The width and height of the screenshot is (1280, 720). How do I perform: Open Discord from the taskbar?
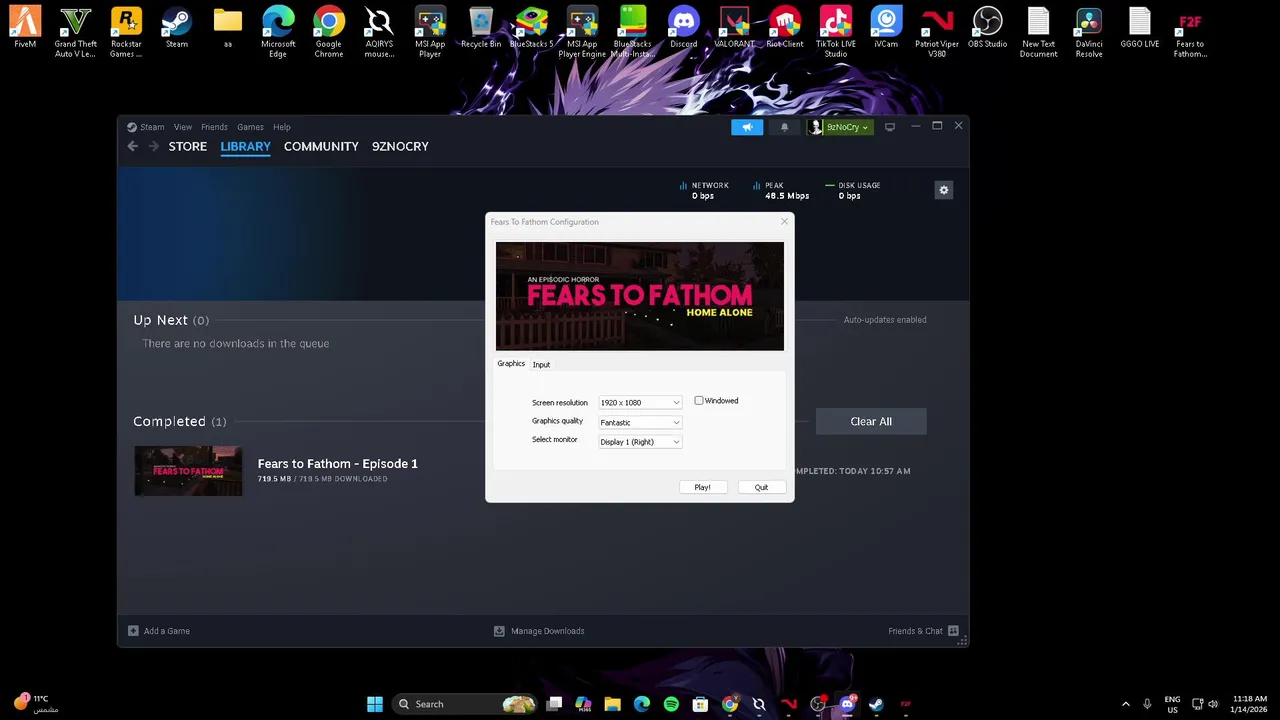click(x=848, y=704)
